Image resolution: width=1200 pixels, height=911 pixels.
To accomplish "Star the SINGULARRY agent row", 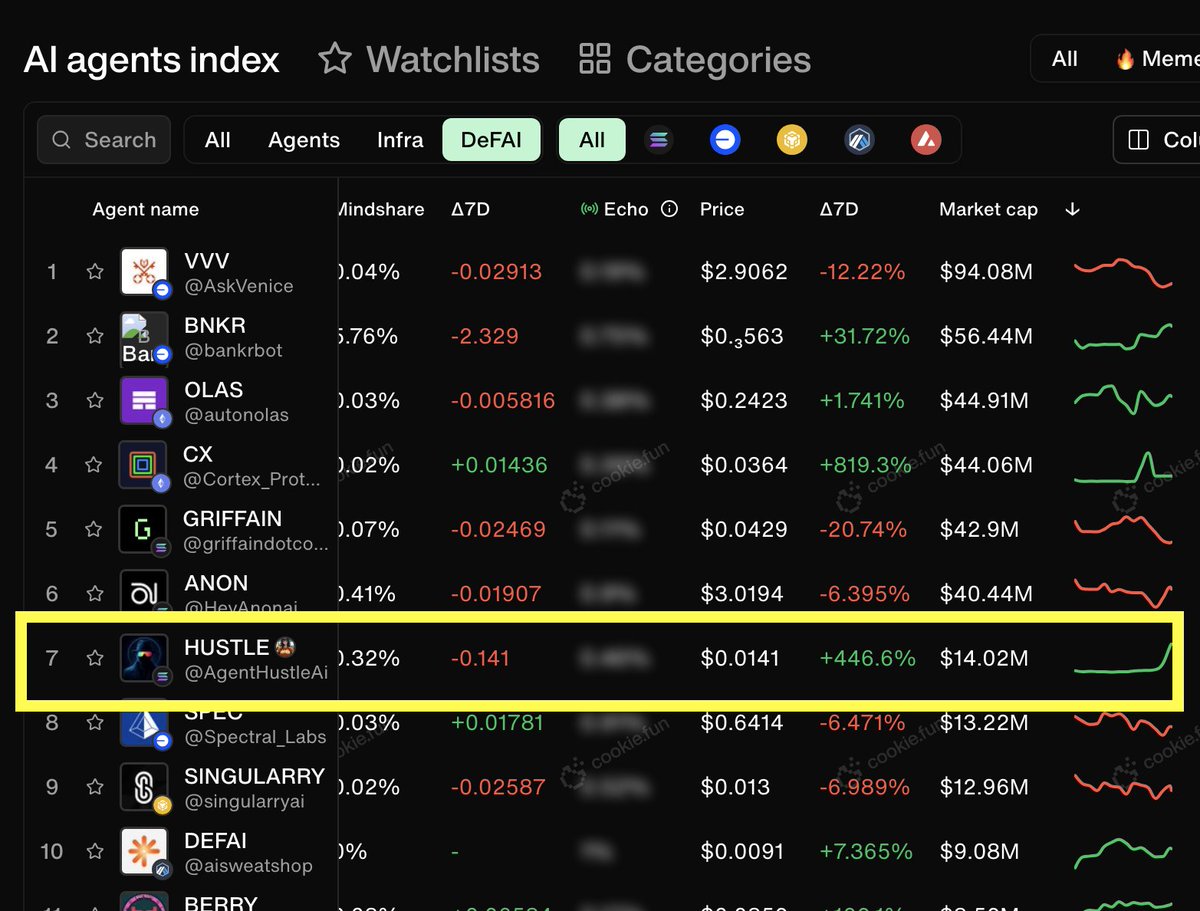I will tap(95, 787).
